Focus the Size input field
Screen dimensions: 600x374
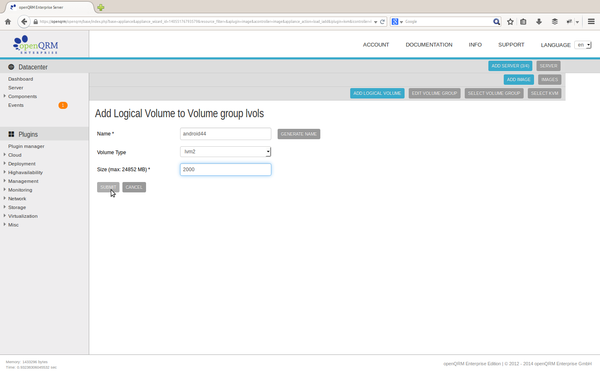225,170
